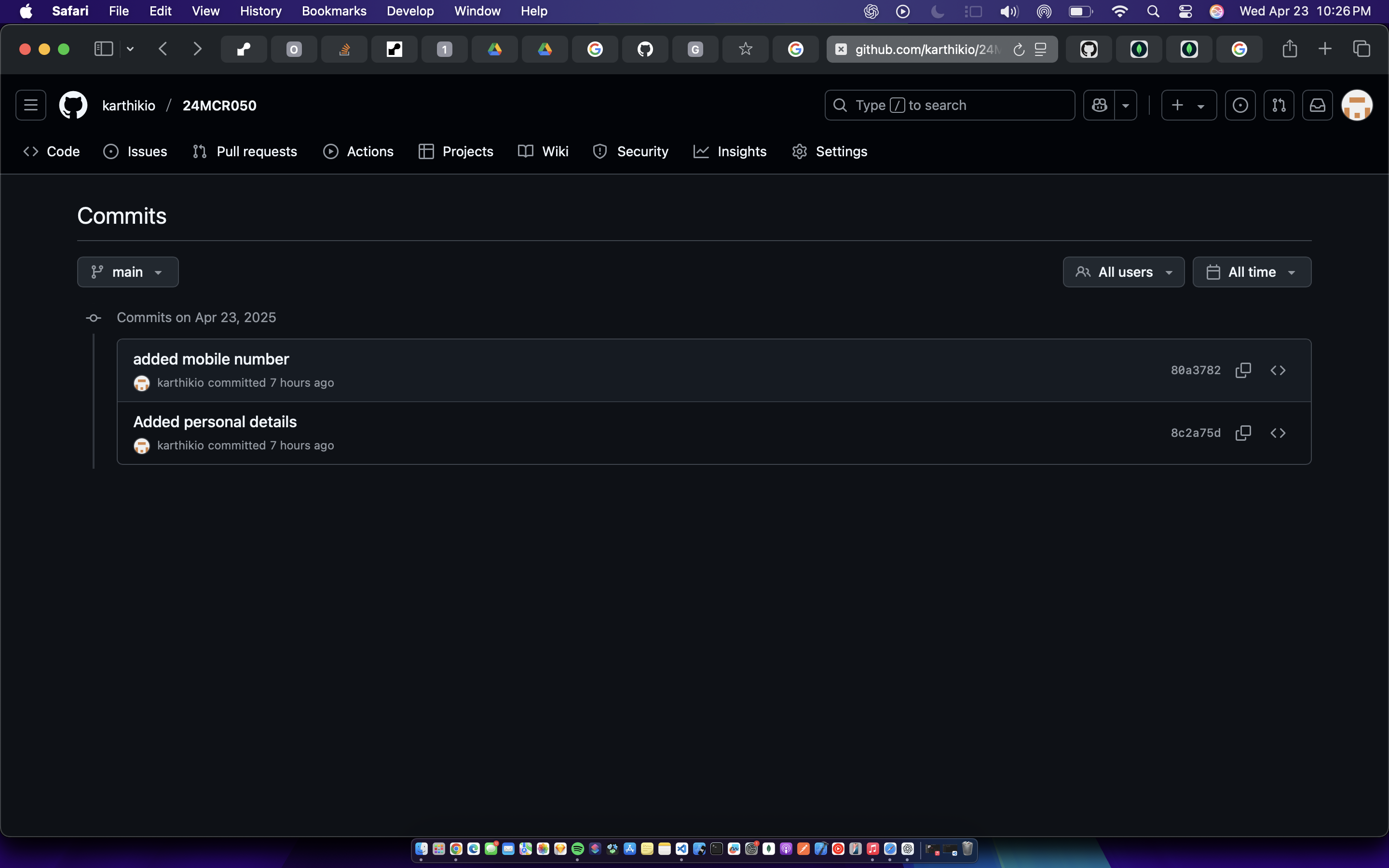Open the All time date filter

click(1252, 272)
